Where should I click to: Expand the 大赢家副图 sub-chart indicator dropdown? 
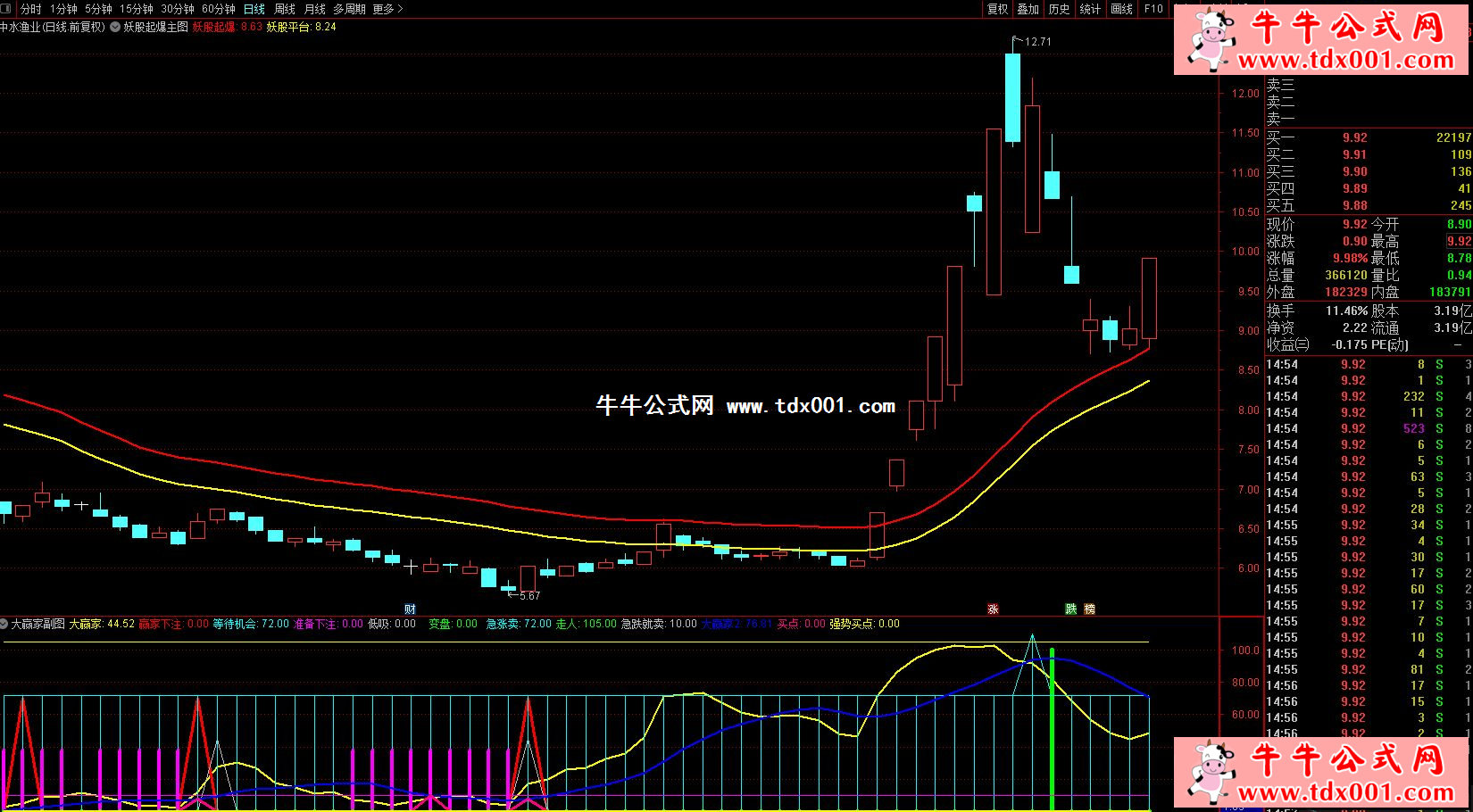coord(4,624)
